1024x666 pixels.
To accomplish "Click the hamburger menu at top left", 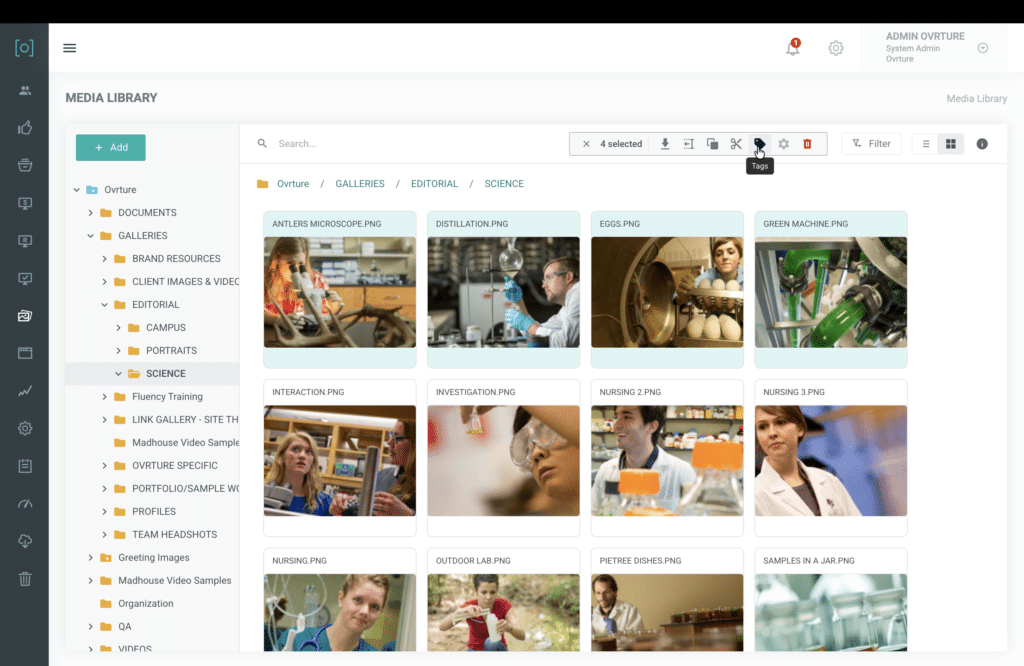I will (69, 47).
